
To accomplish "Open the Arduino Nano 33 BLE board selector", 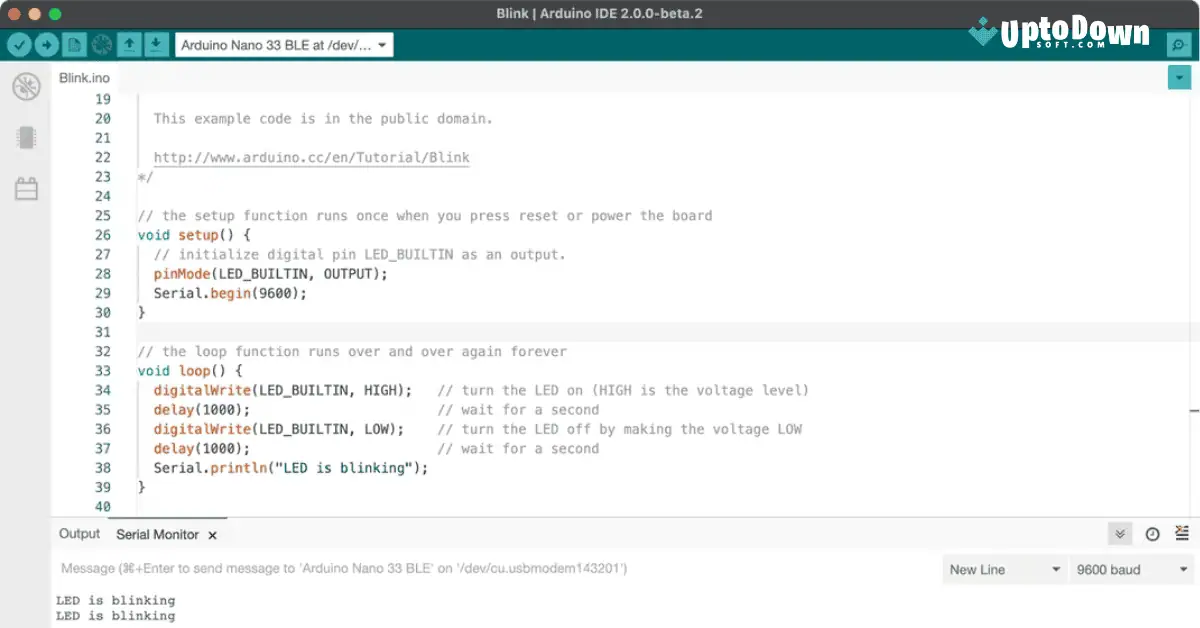I will [x=283, y=44].
